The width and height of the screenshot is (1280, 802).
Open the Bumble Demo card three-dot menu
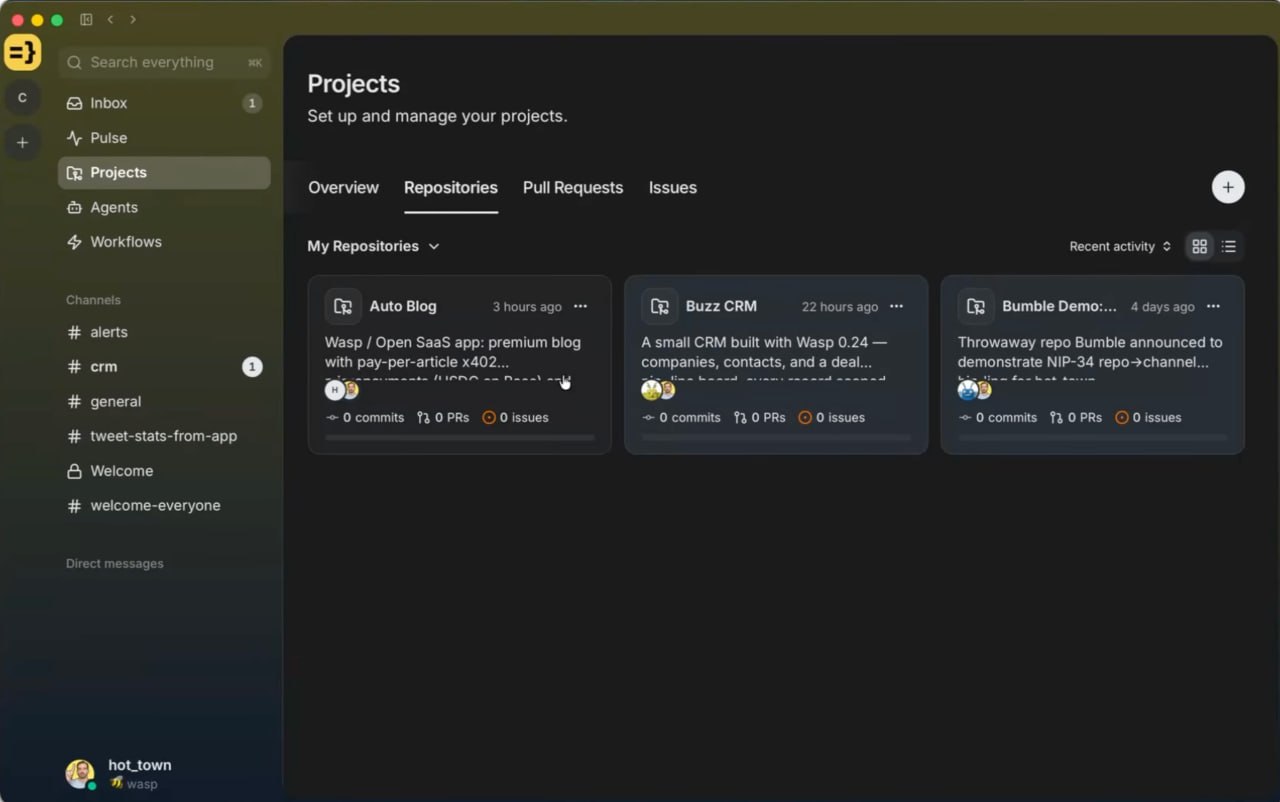1213,306
